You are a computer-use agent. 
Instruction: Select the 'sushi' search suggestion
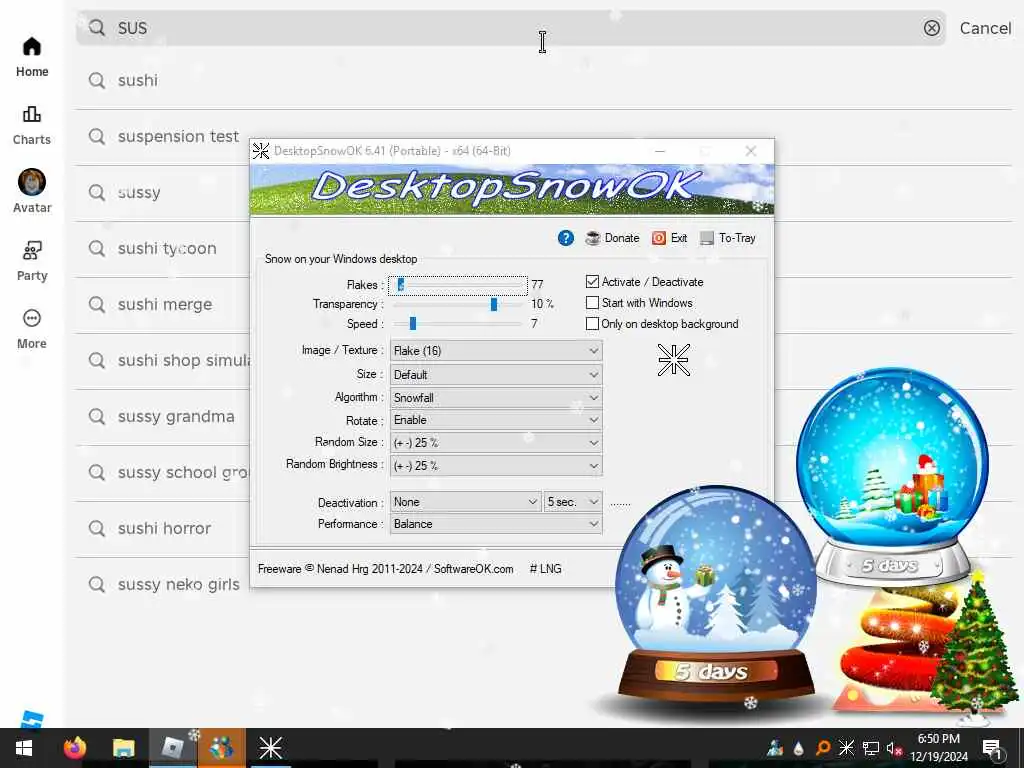[x=543, y=81]
